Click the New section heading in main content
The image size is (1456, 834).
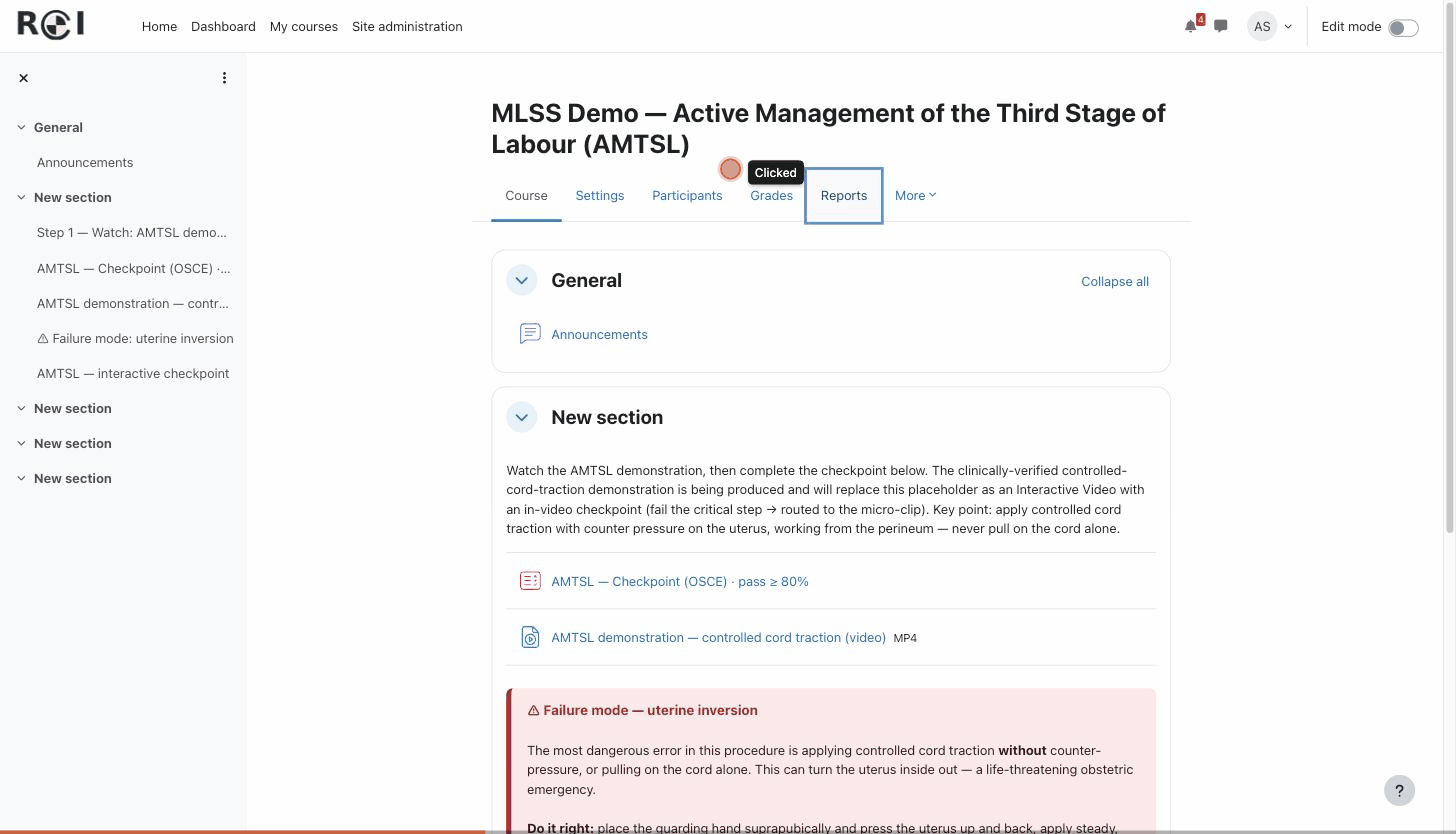point(607,418)
